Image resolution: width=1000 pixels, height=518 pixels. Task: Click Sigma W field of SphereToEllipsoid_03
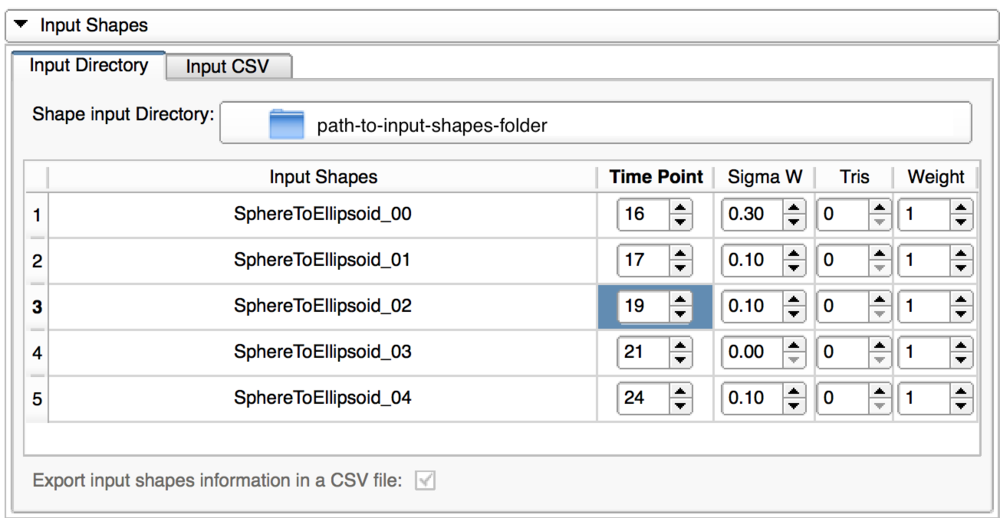750,352
